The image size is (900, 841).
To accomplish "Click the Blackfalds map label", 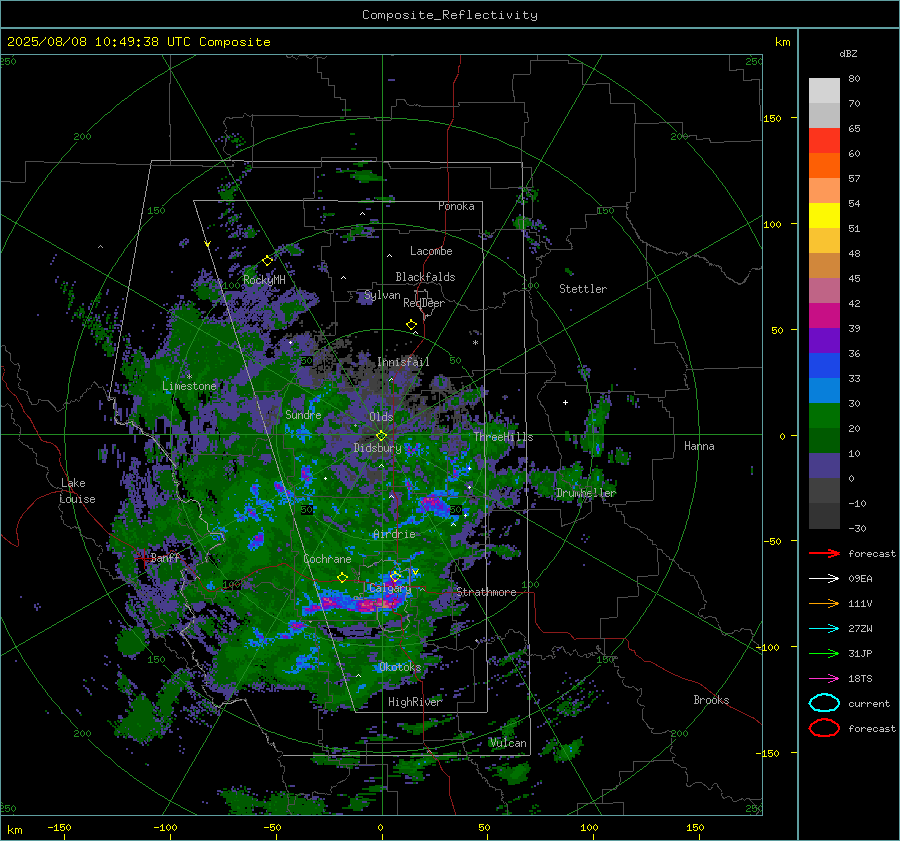I will (425, 277).
